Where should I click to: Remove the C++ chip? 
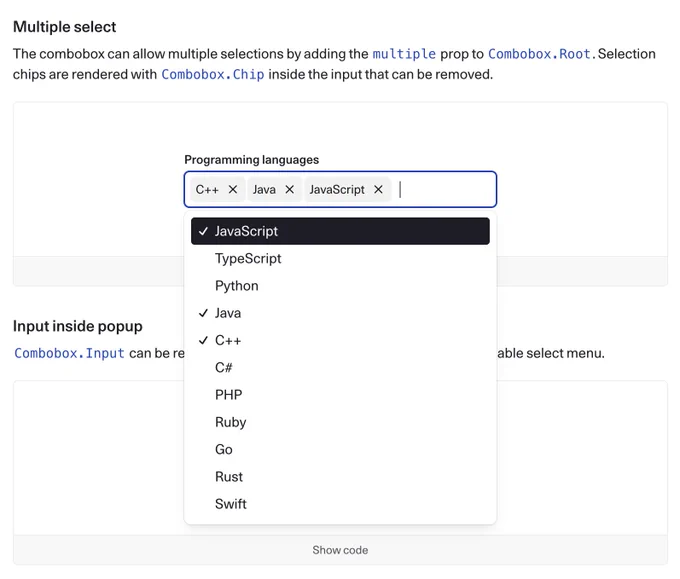point(233,190)
